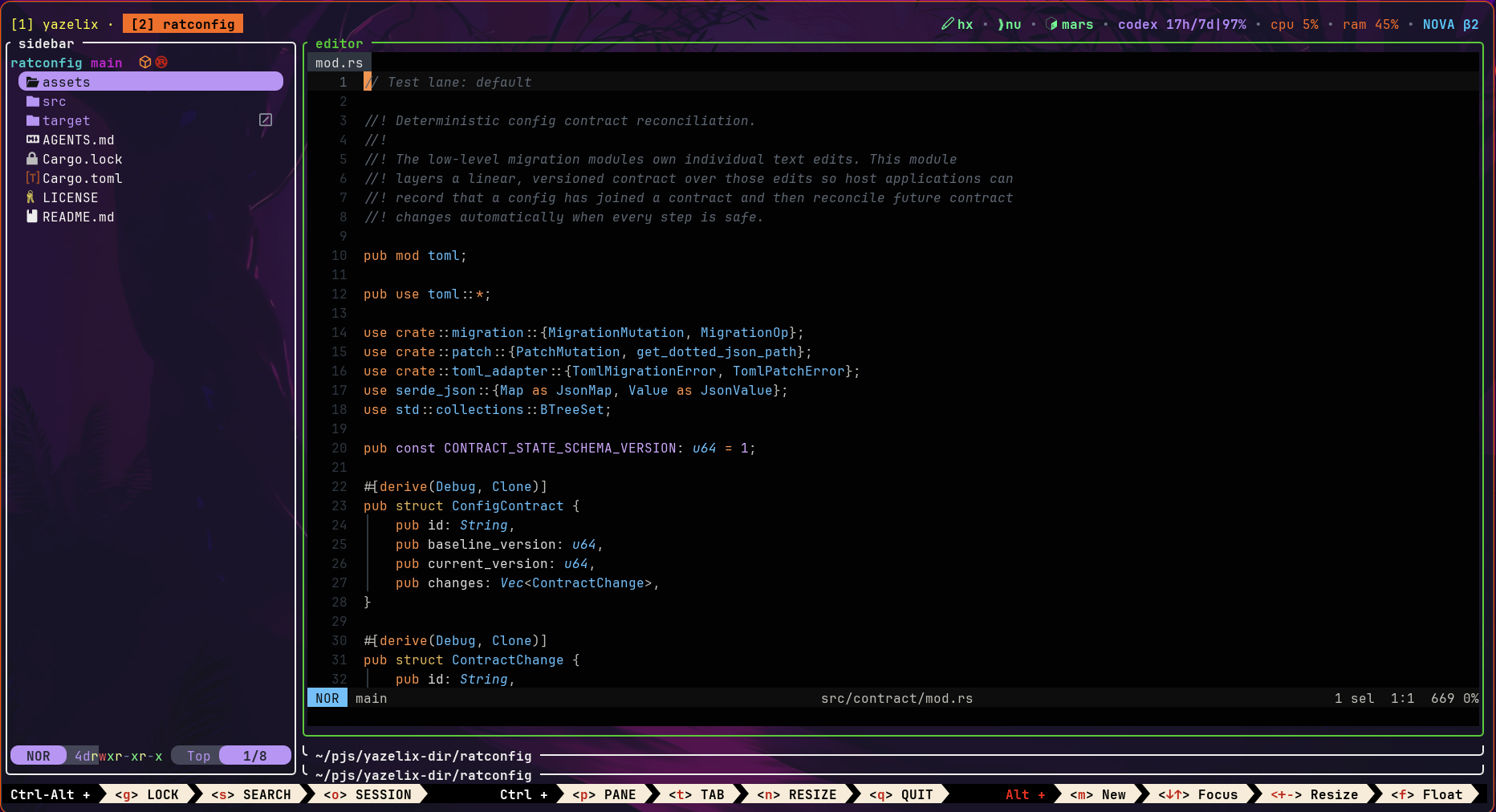The image size is (1496, 812).
Task: Click the 1/8 item counter in sidebar
Action: [255, 756]
